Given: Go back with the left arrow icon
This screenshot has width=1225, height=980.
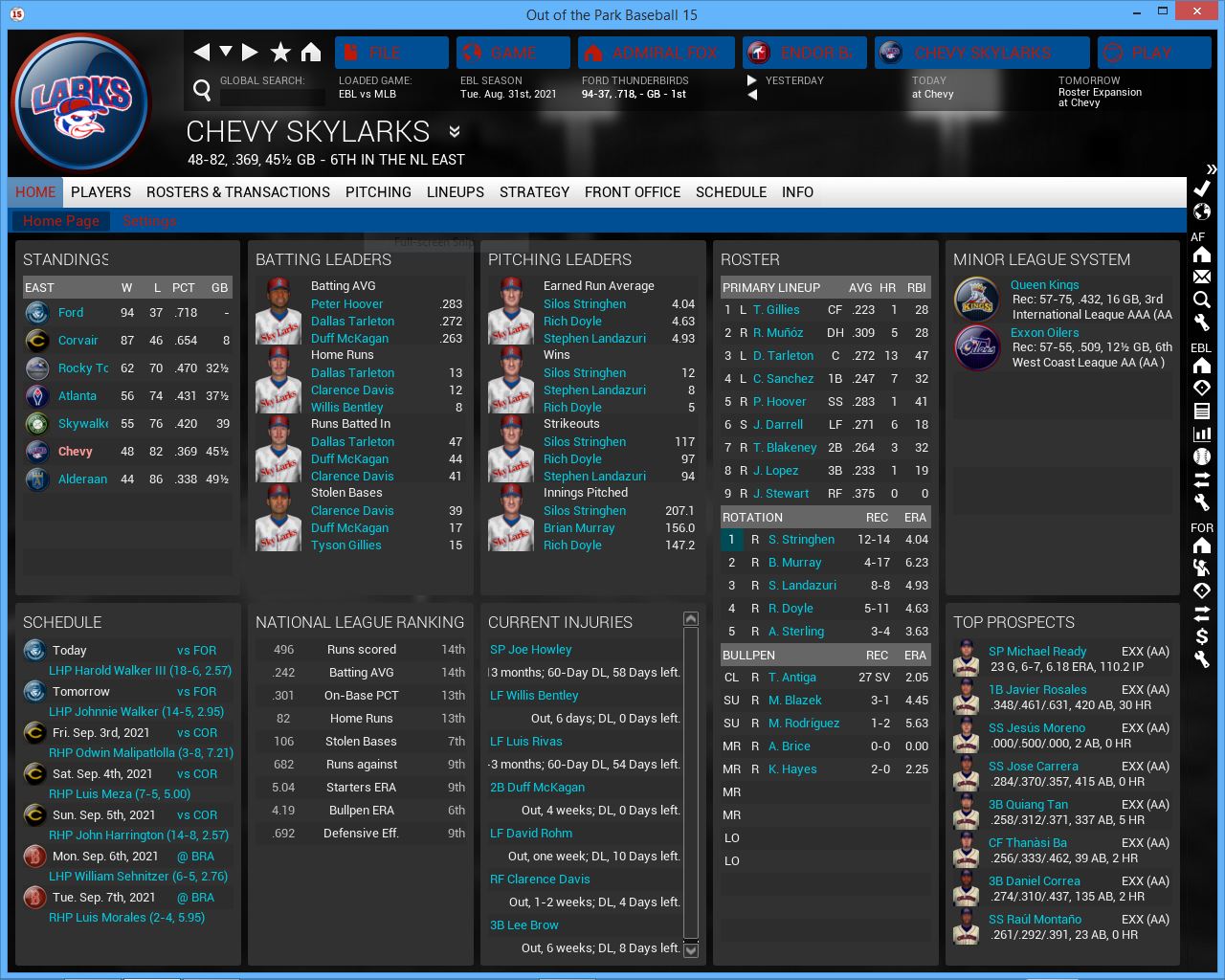Looking at the screenshot, I should point(201,52).
